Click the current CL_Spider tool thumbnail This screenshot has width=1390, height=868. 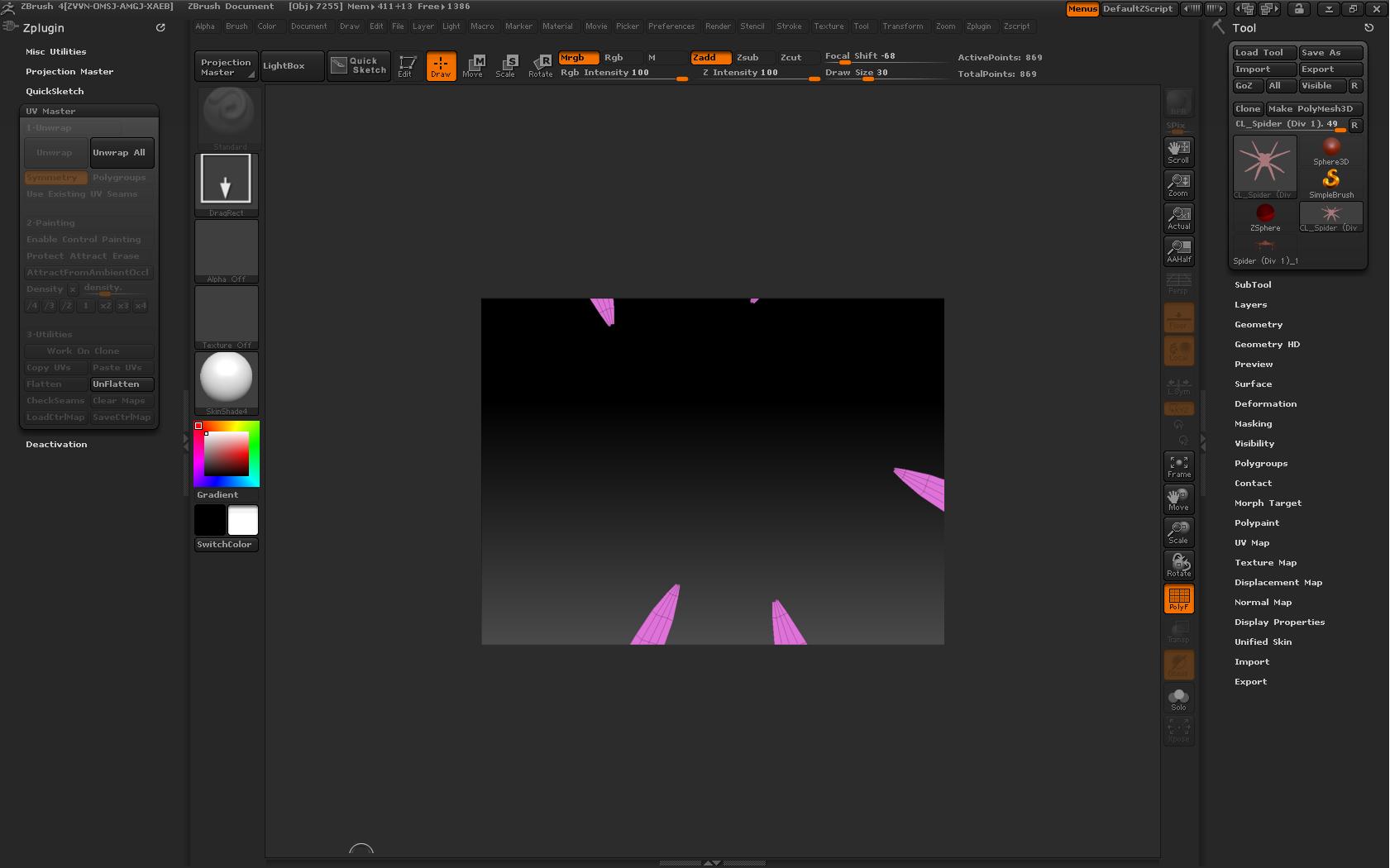[1265, 167]
